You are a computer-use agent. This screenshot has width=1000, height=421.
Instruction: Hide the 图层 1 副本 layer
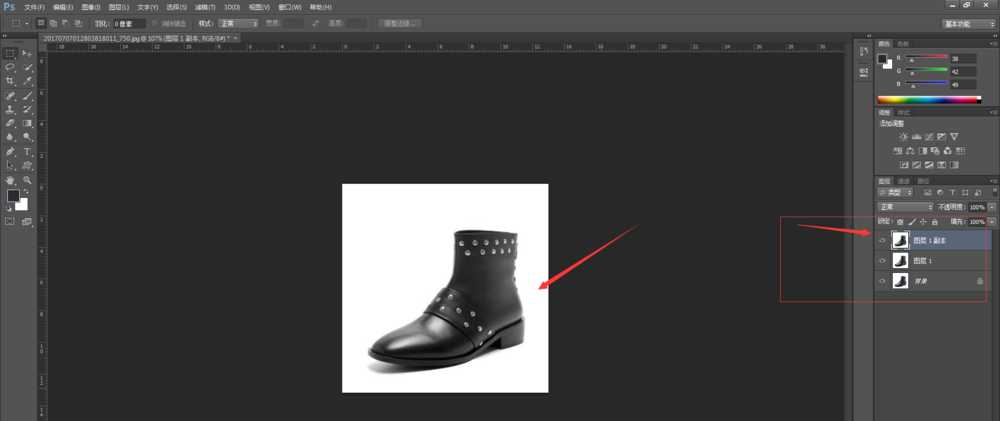coord(882,240)
